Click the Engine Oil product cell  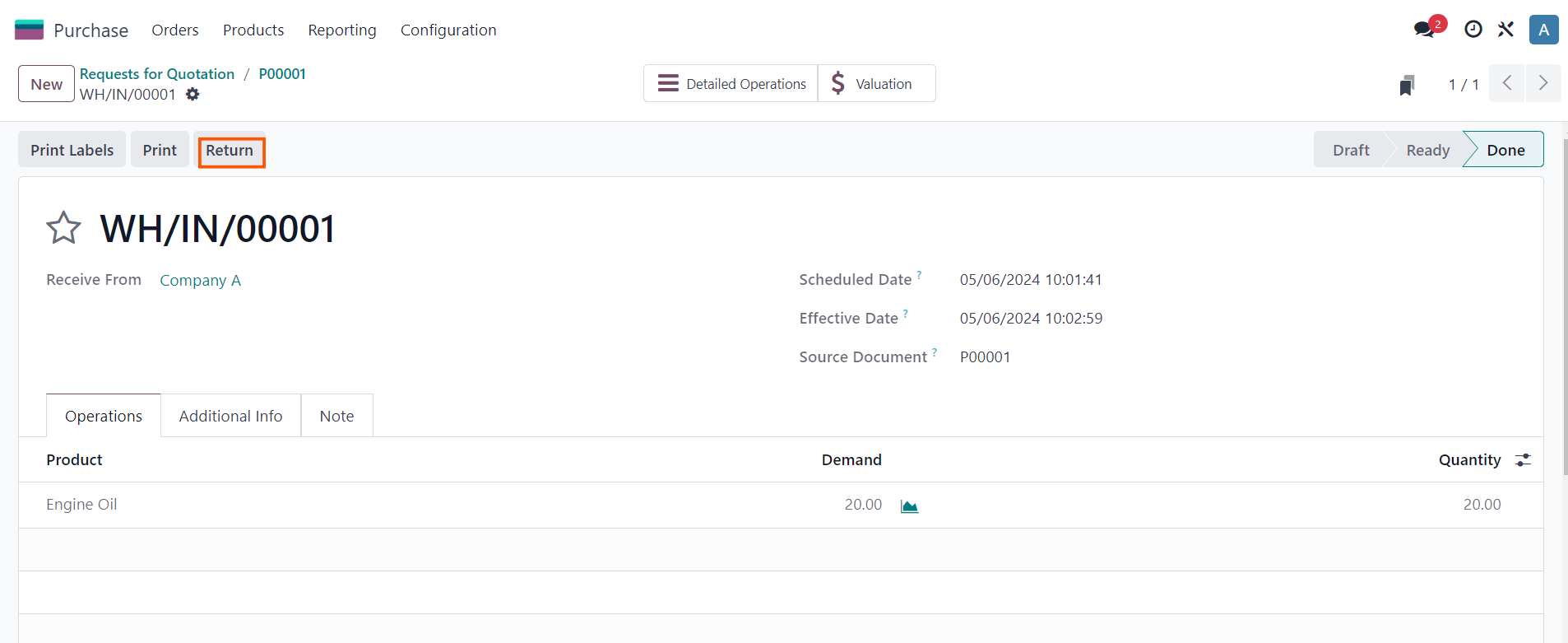[x=81, y=504]
